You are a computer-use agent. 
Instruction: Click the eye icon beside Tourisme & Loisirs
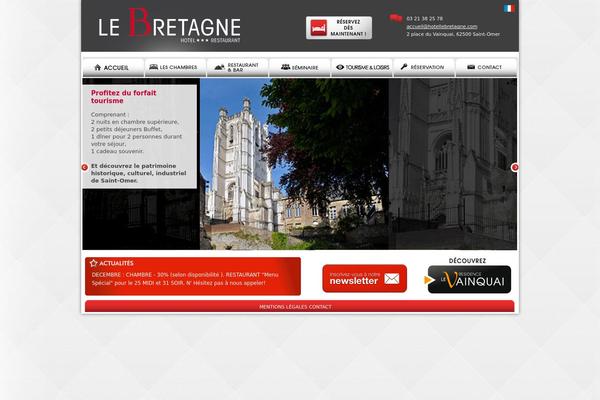click(340, 67)
